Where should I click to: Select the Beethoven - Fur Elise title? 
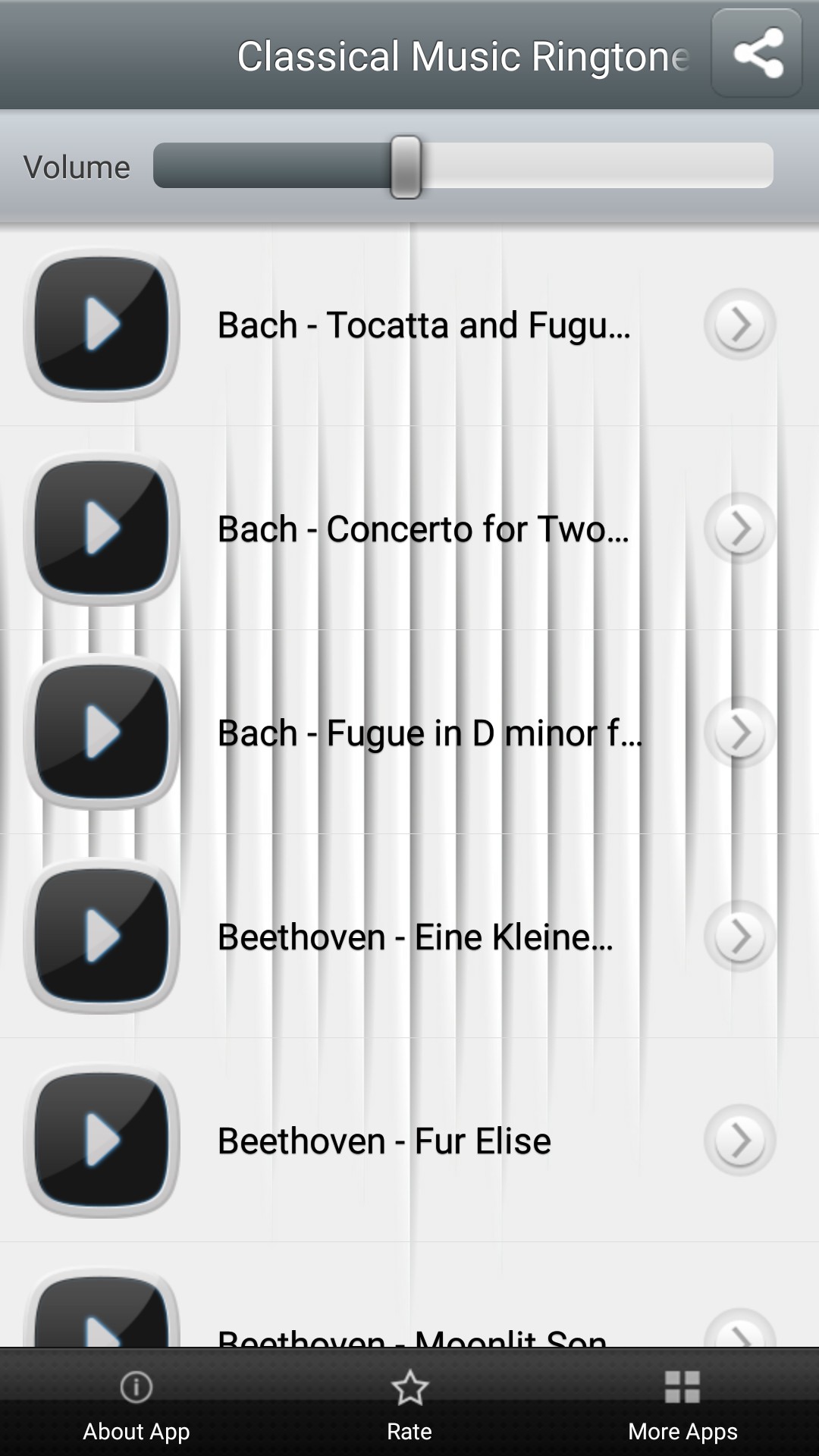point(384,1141)
